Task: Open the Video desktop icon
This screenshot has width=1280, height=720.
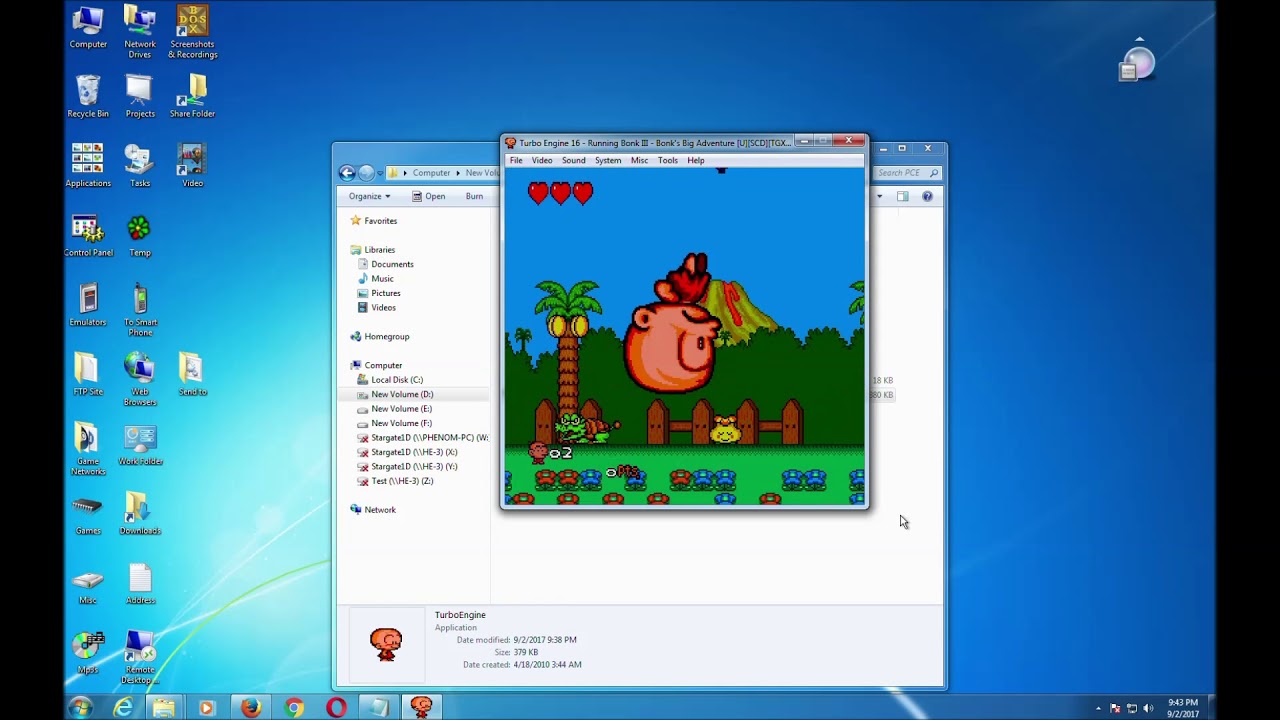Action: 192,166
